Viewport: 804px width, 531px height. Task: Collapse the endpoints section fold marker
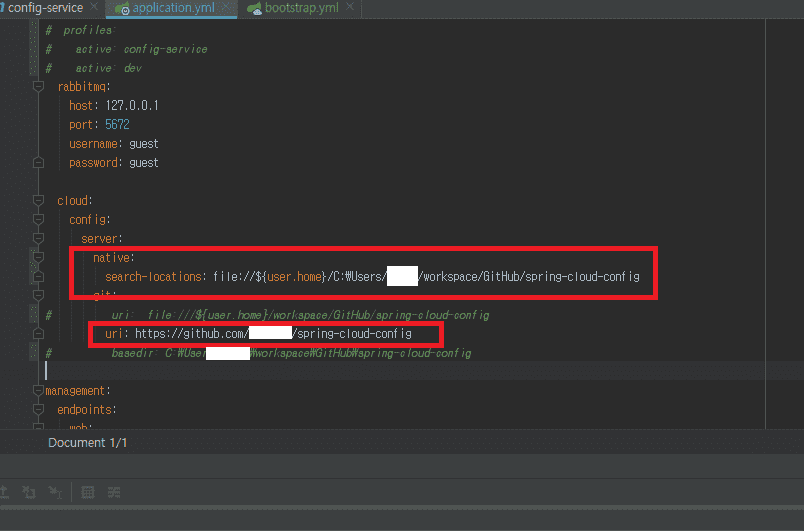pyautogui.click(x=38, y=410)
